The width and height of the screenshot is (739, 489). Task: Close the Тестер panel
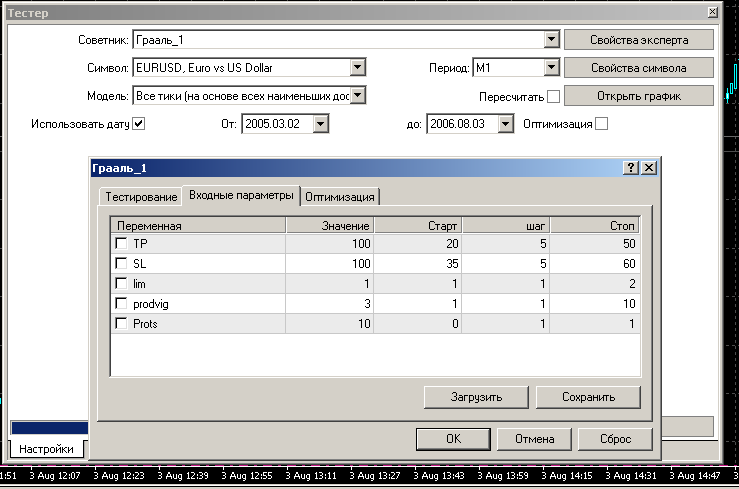713,12
